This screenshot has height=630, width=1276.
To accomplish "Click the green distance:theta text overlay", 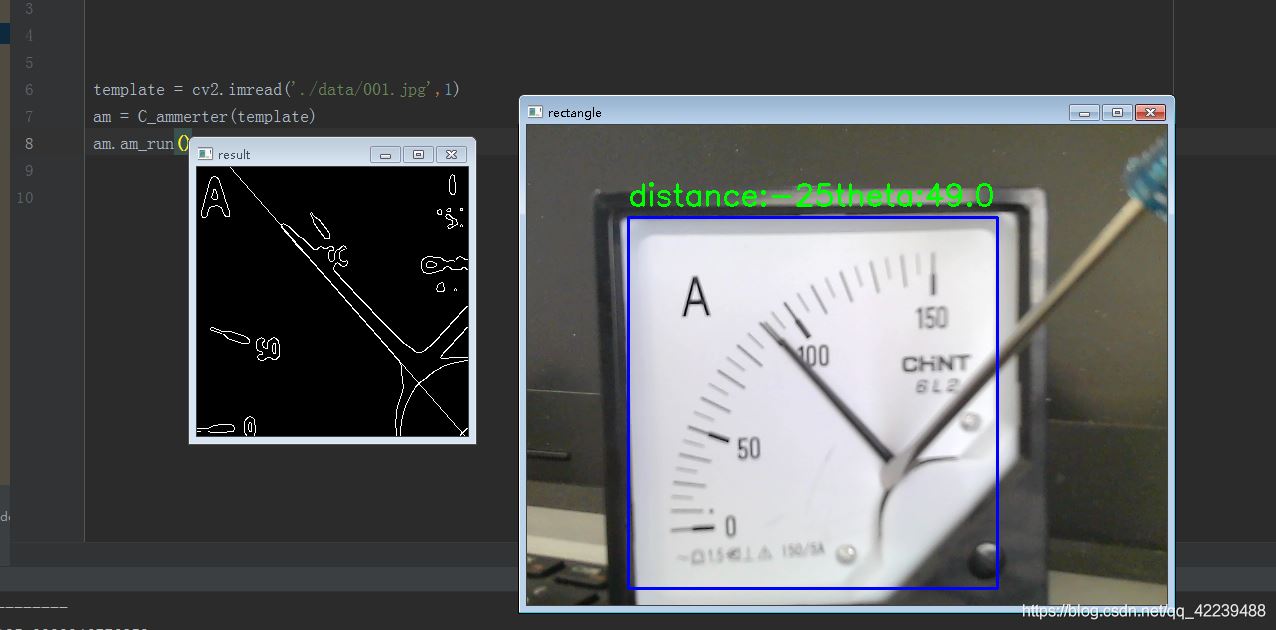I will click(810, 196).
